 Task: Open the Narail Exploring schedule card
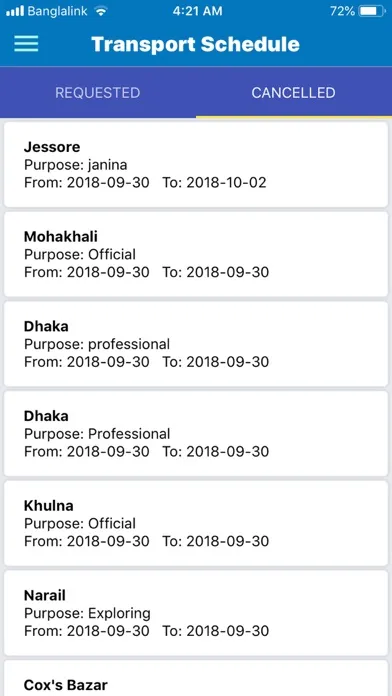tap(196, 613)
